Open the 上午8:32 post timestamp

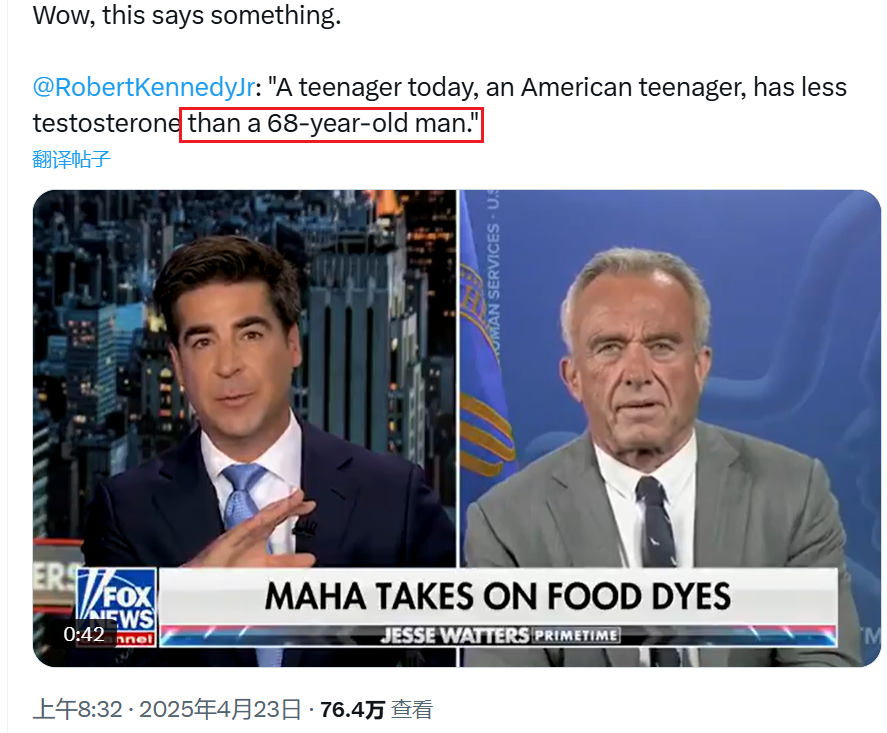(77, 710)
